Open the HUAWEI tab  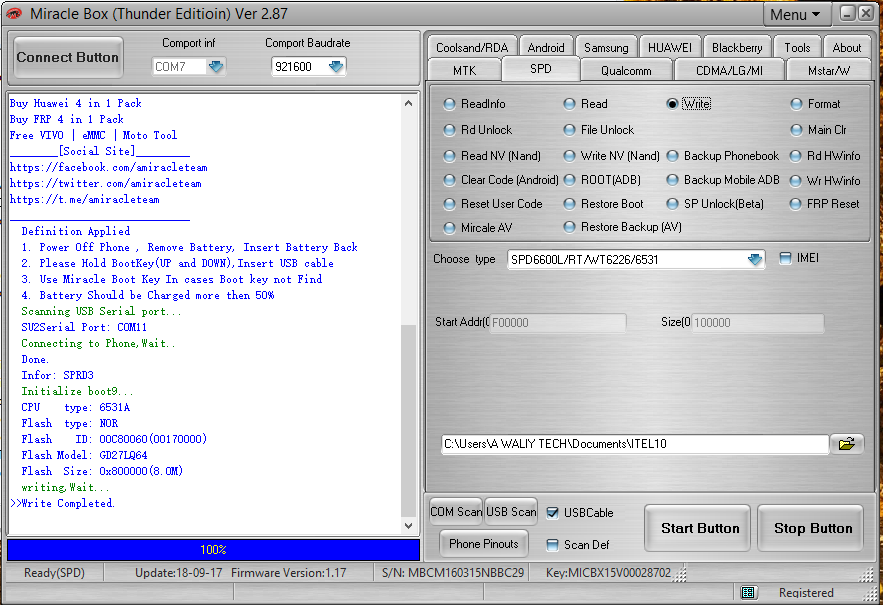tap(670, 47)
